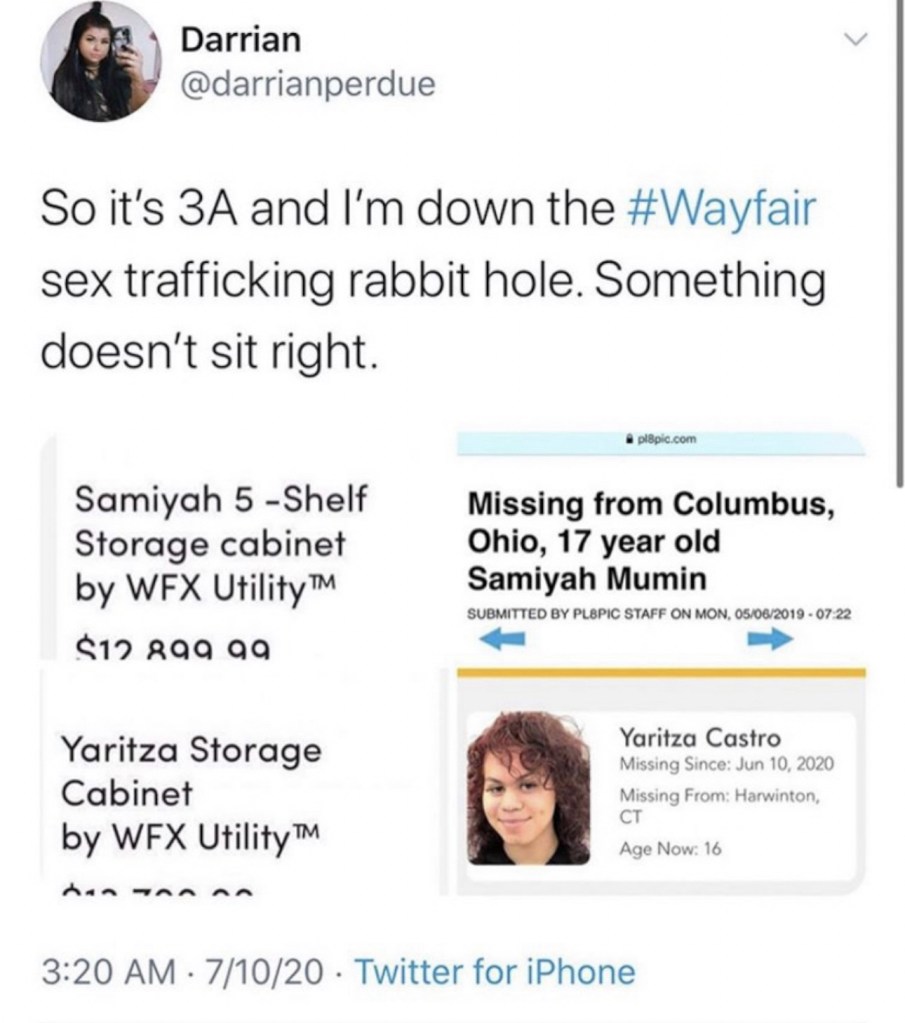Click the pl8pic.com address bar
The image size is (905, 1023).
660,441
